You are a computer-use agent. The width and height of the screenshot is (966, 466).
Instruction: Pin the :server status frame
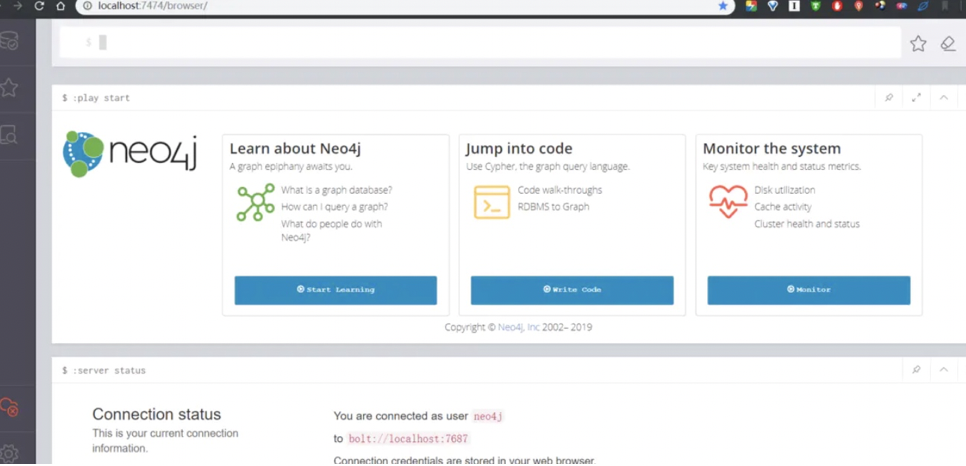[916, 370]
